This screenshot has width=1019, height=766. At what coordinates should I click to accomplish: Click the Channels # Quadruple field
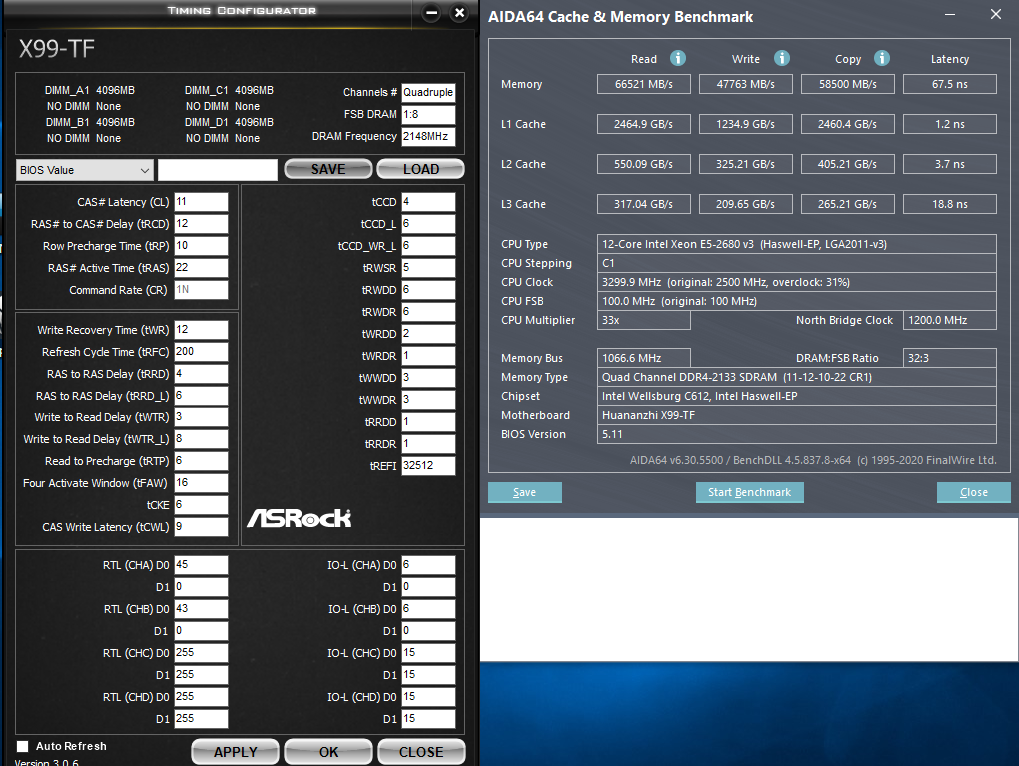pyautogui.click(x=428, y=92)
